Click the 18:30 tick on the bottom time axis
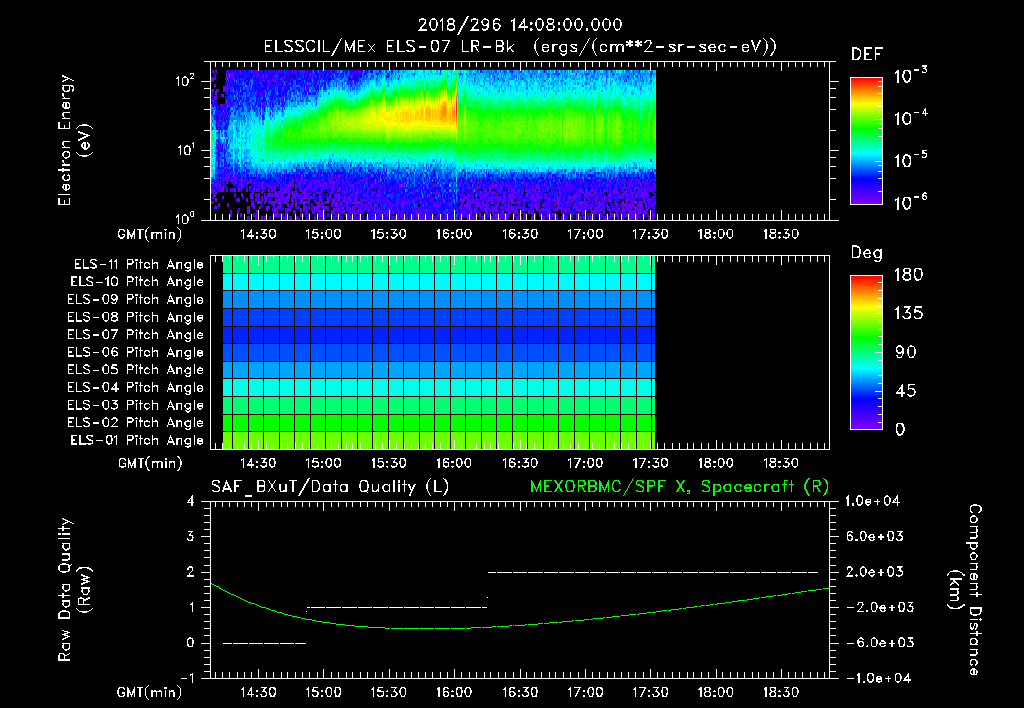1024x708 pixels. (x=781, y=692)
